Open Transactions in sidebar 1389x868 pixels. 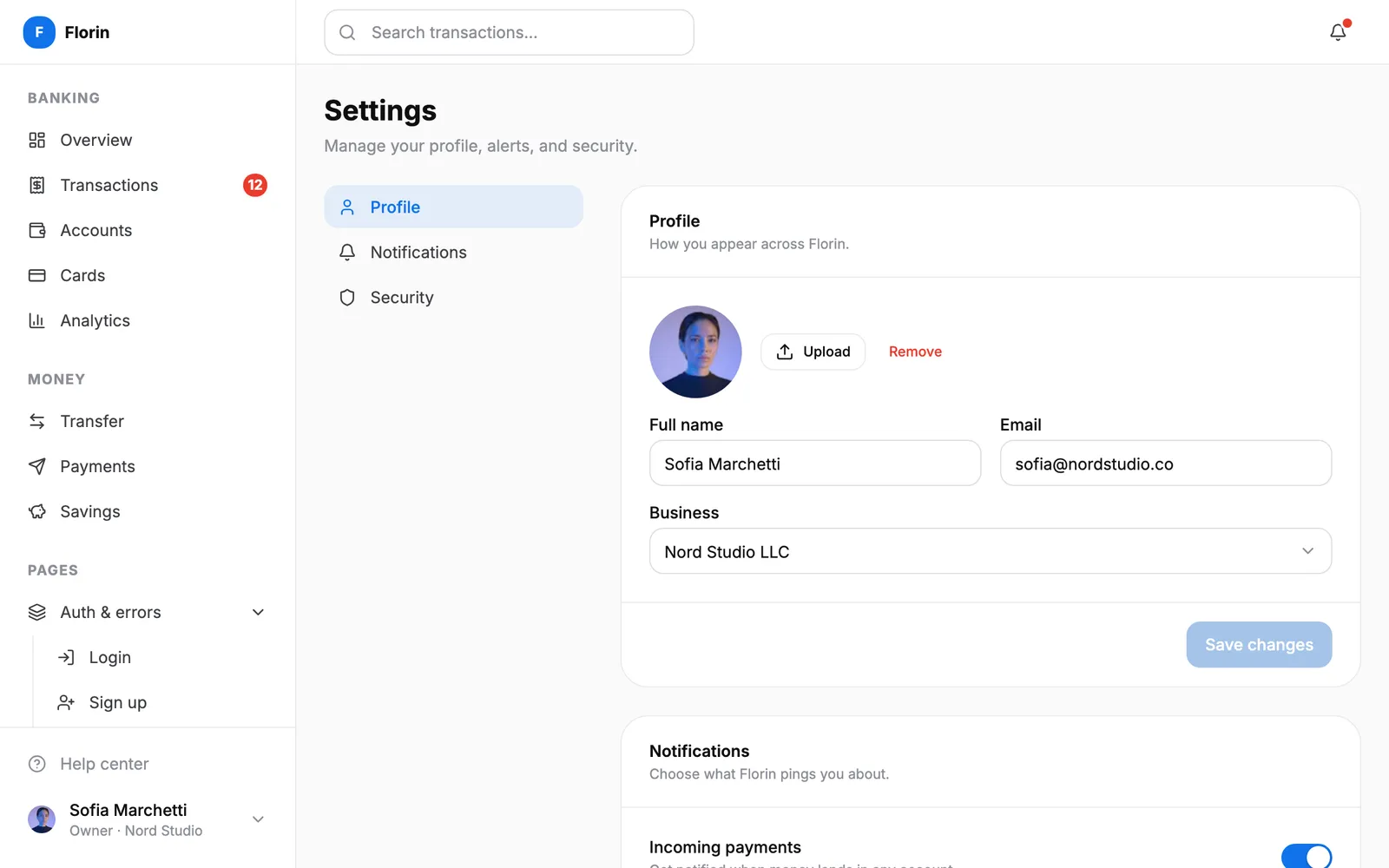coord(148,185)
